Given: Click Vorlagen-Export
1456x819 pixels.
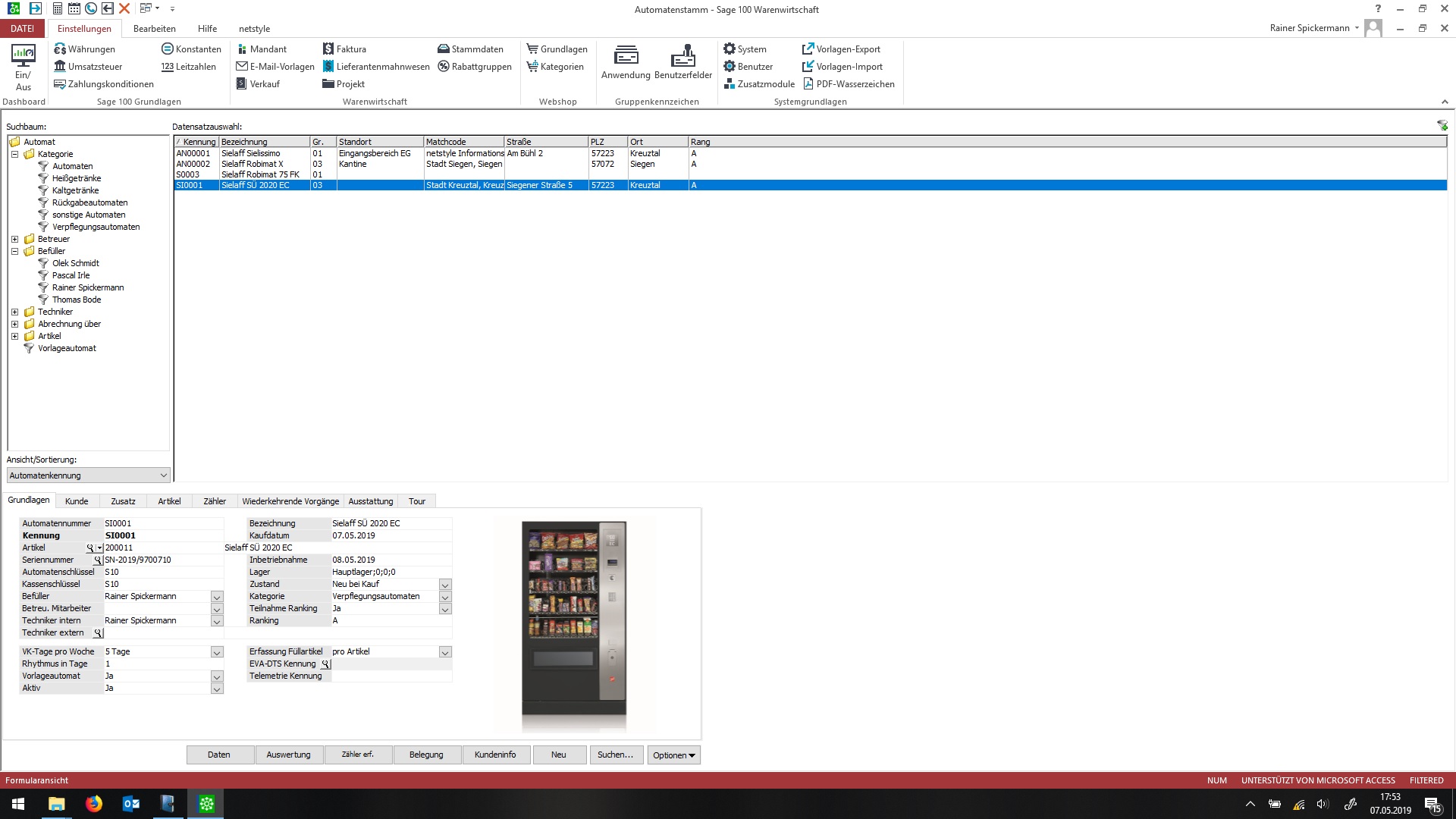Looking at the screenshot, I should point(841,49).
